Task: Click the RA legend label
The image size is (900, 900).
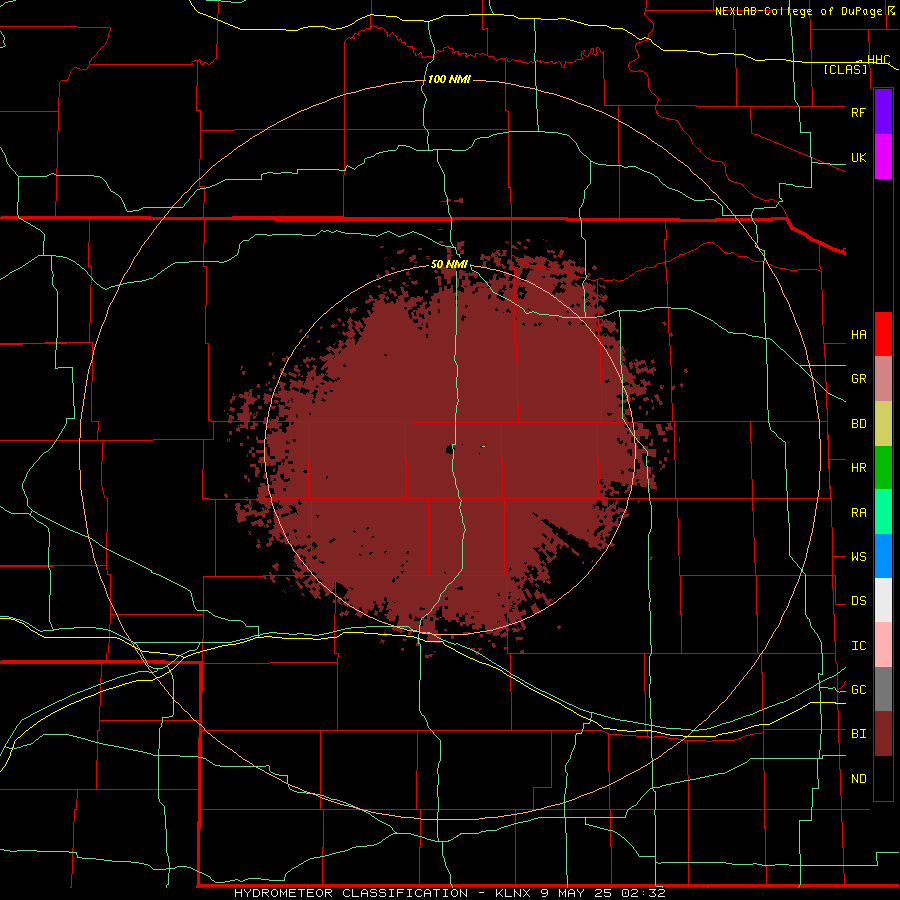Action: coord(858,513)
